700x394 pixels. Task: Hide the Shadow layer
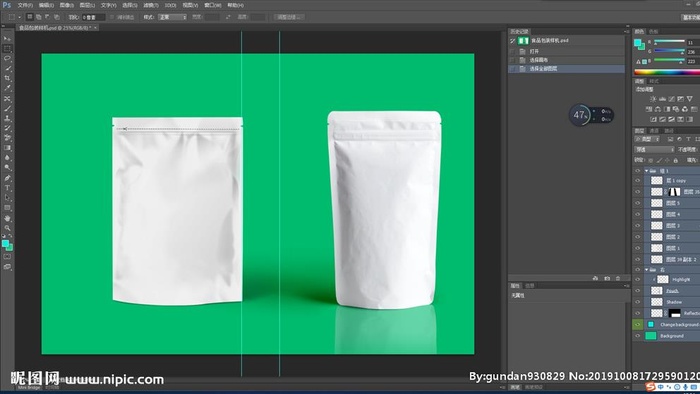[638, 302]
